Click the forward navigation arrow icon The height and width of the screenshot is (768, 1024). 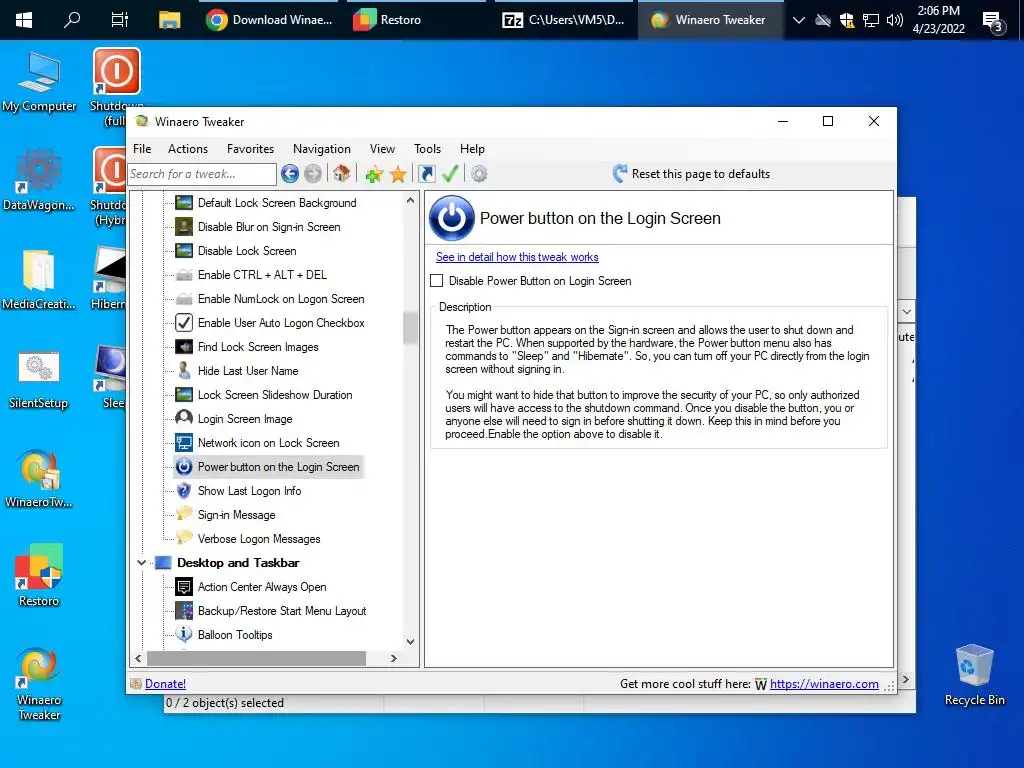tap(313, 174)
